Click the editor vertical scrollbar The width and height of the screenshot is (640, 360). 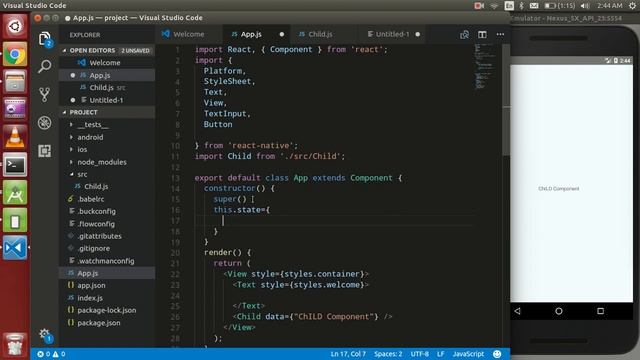click(506, 100)
